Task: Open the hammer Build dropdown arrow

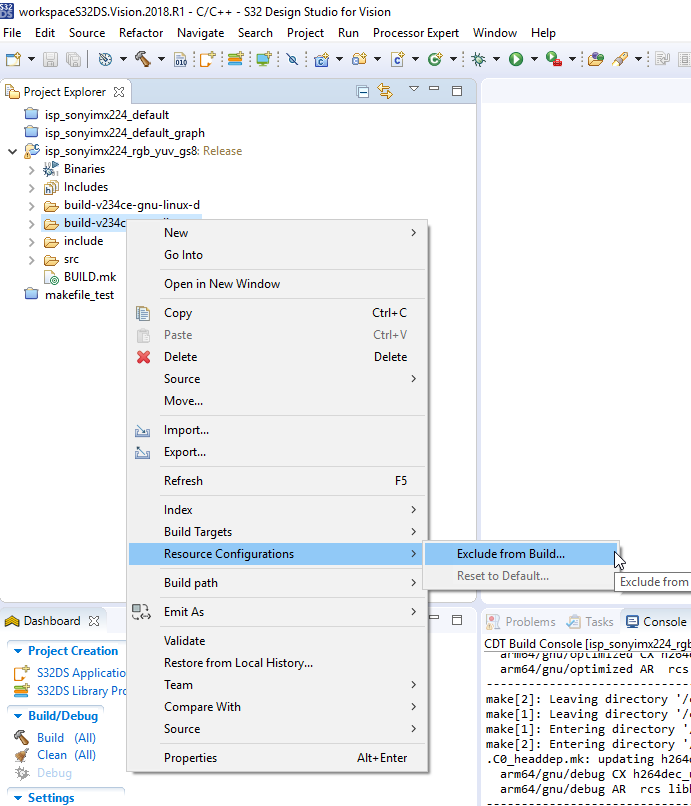Action: [161, 59]
